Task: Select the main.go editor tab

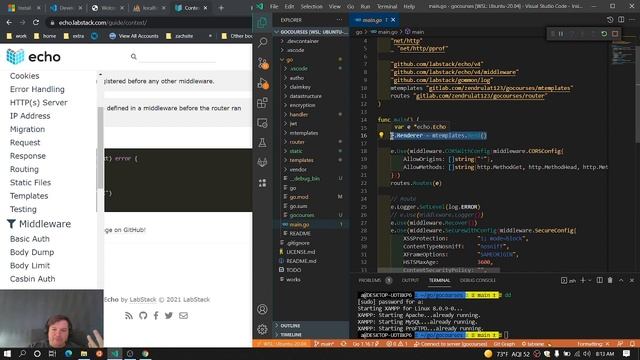Action: [x=374, y=20]
